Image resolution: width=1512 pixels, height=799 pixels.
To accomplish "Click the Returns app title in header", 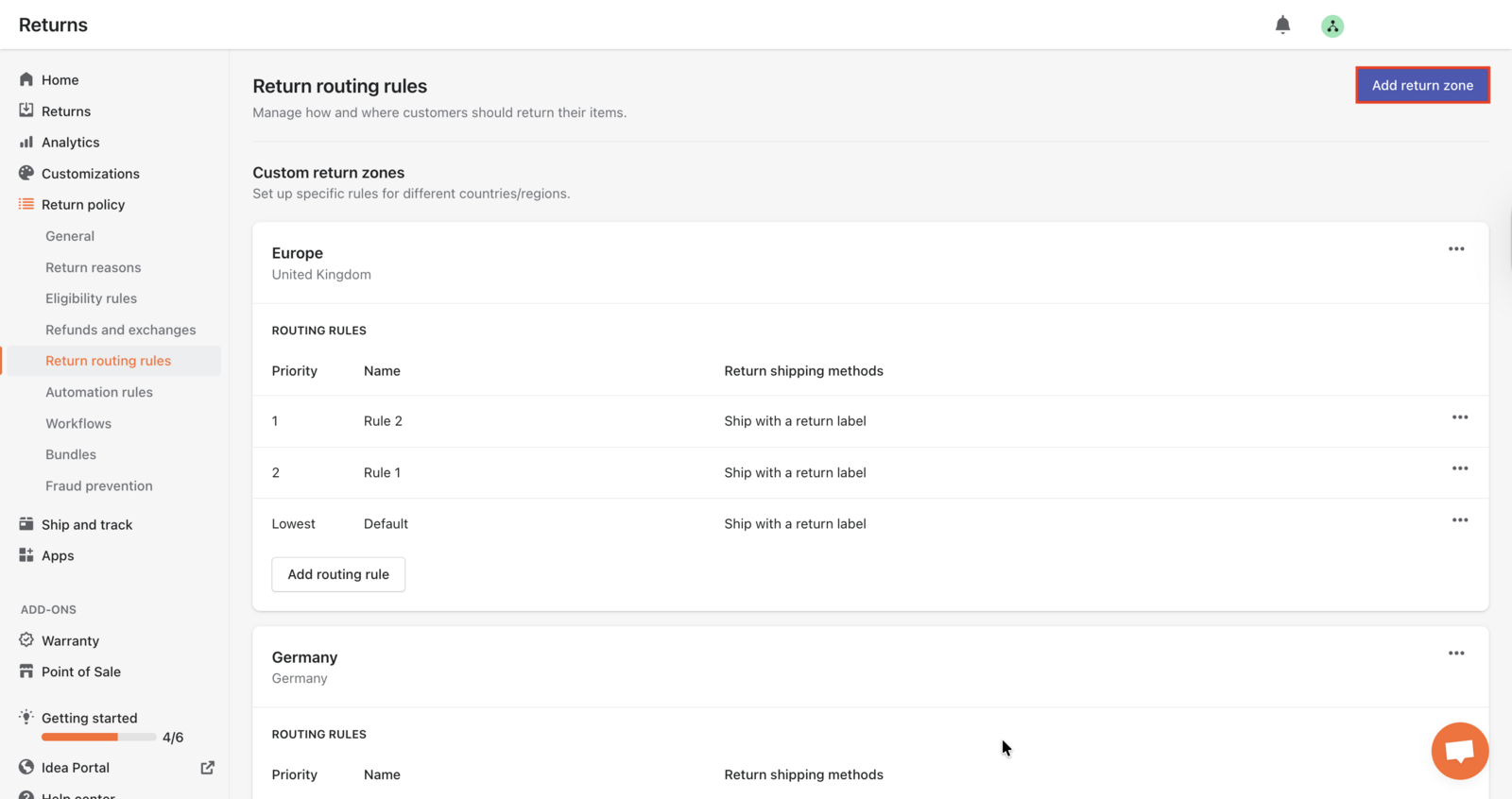I will [x=53, y=25].
